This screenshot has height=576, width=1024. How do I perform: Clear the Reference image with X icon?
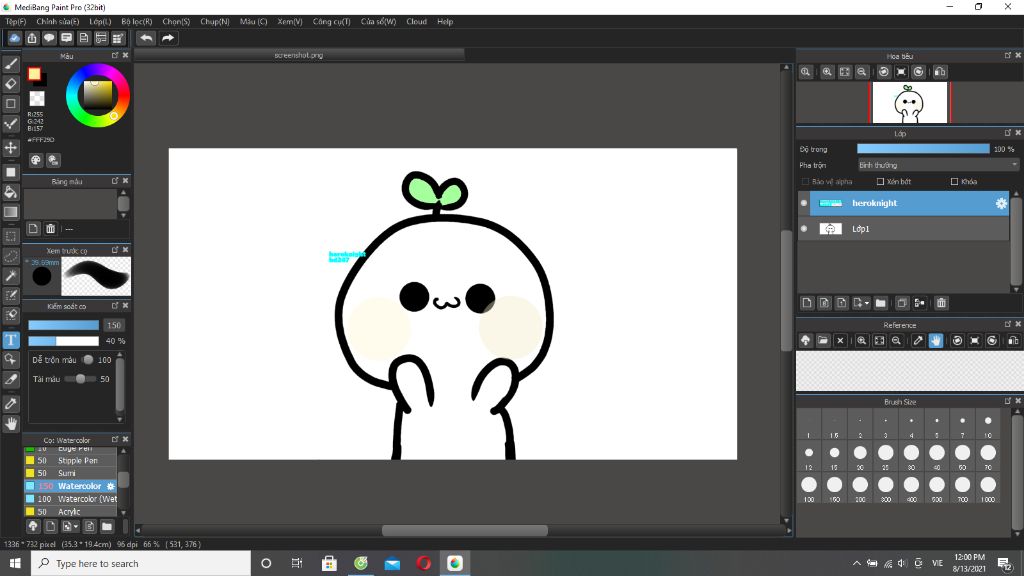840,340
